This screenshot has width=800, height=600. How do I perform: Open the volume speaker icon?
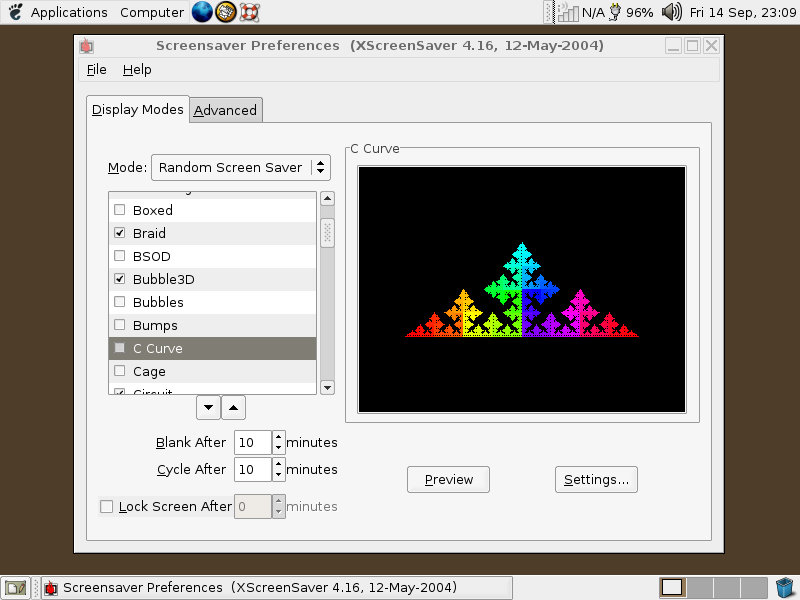click(671, 12)
